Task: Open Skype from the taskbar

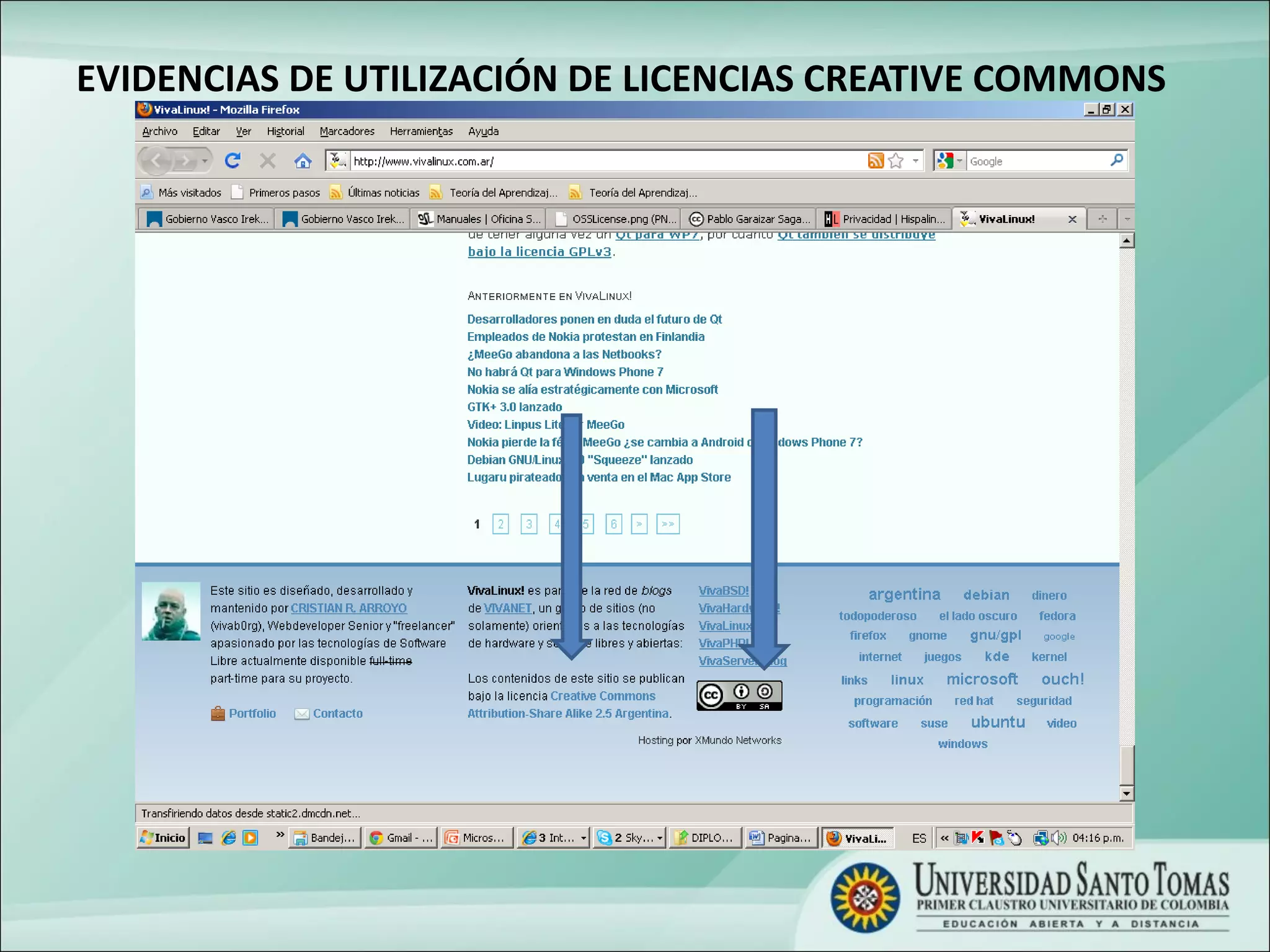Action: point(628,837)
